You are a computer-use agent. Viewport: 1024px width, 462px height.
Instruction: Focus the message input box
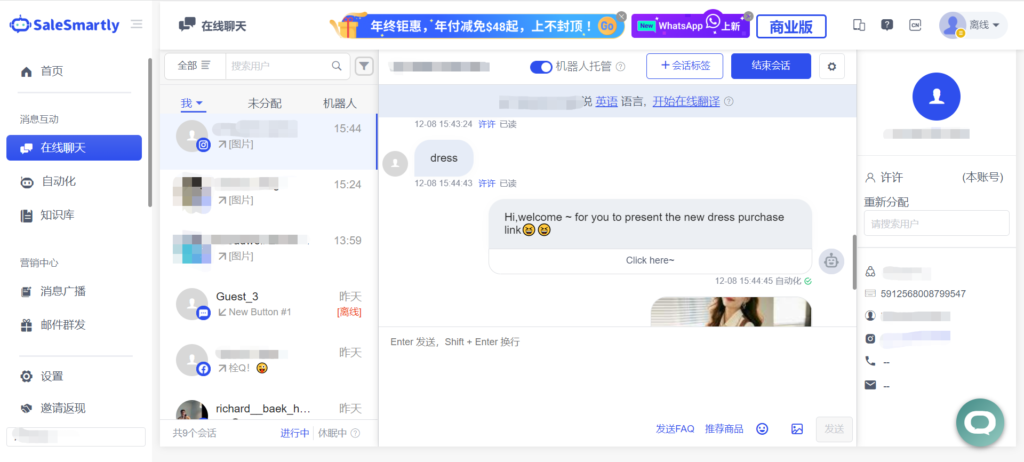pos(616,372)
